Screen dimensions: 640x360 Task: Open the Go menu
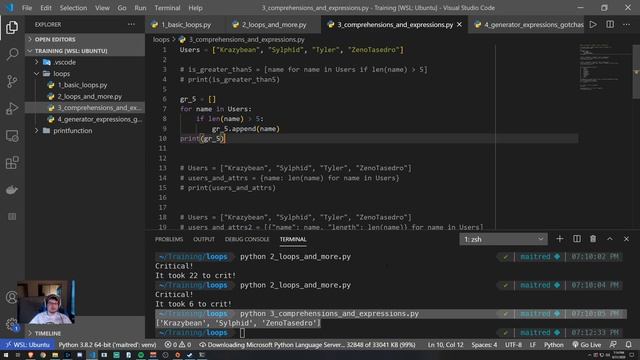click(x=122, y=8)
